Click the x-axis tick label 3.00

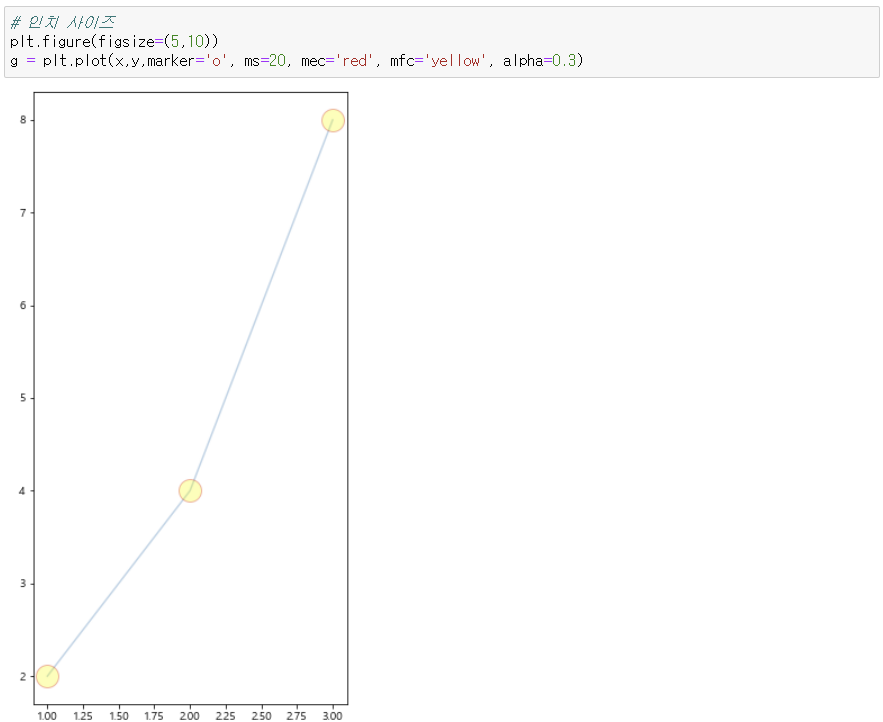click(333, 716)
